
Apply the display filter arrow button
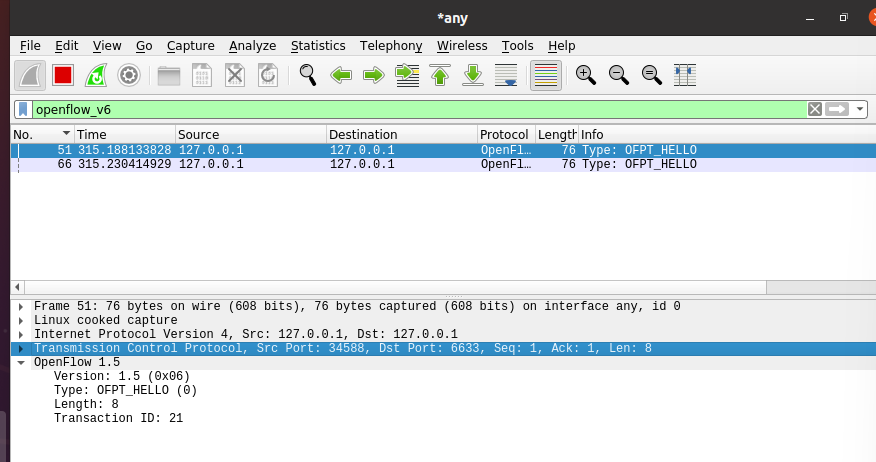(x=837, y=109)
